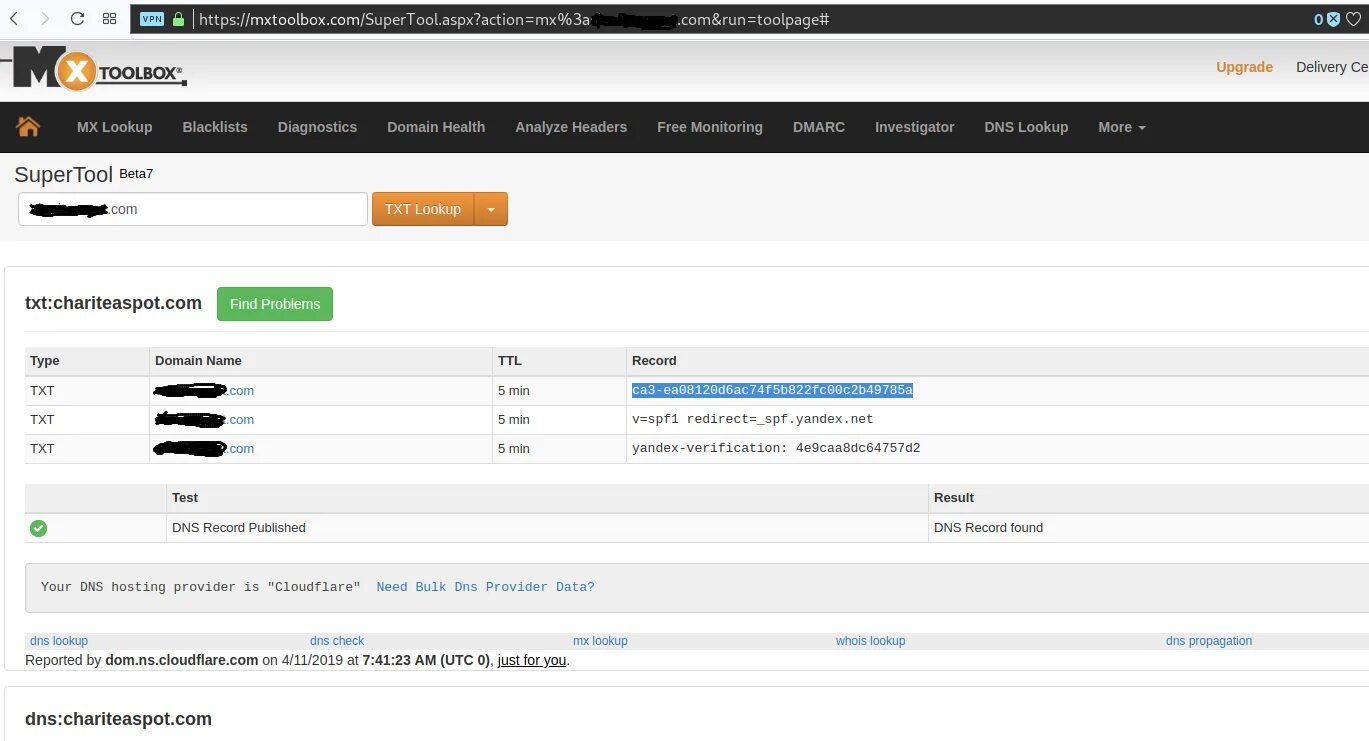Open DMARC navigation item
The width and height of the screenshot is (1369, 741).
819,127
